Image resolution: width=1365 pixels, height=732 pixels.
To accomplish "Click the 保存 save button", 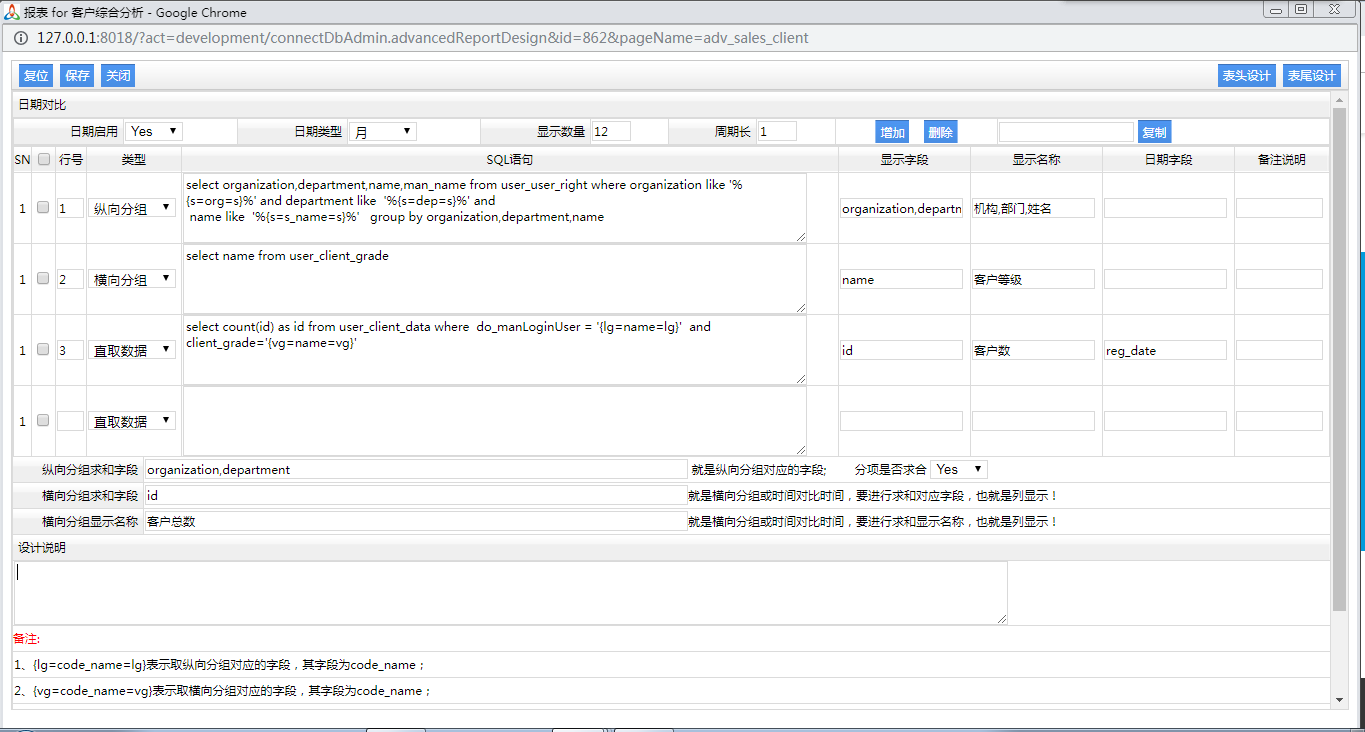I will [x=77, y=76].
